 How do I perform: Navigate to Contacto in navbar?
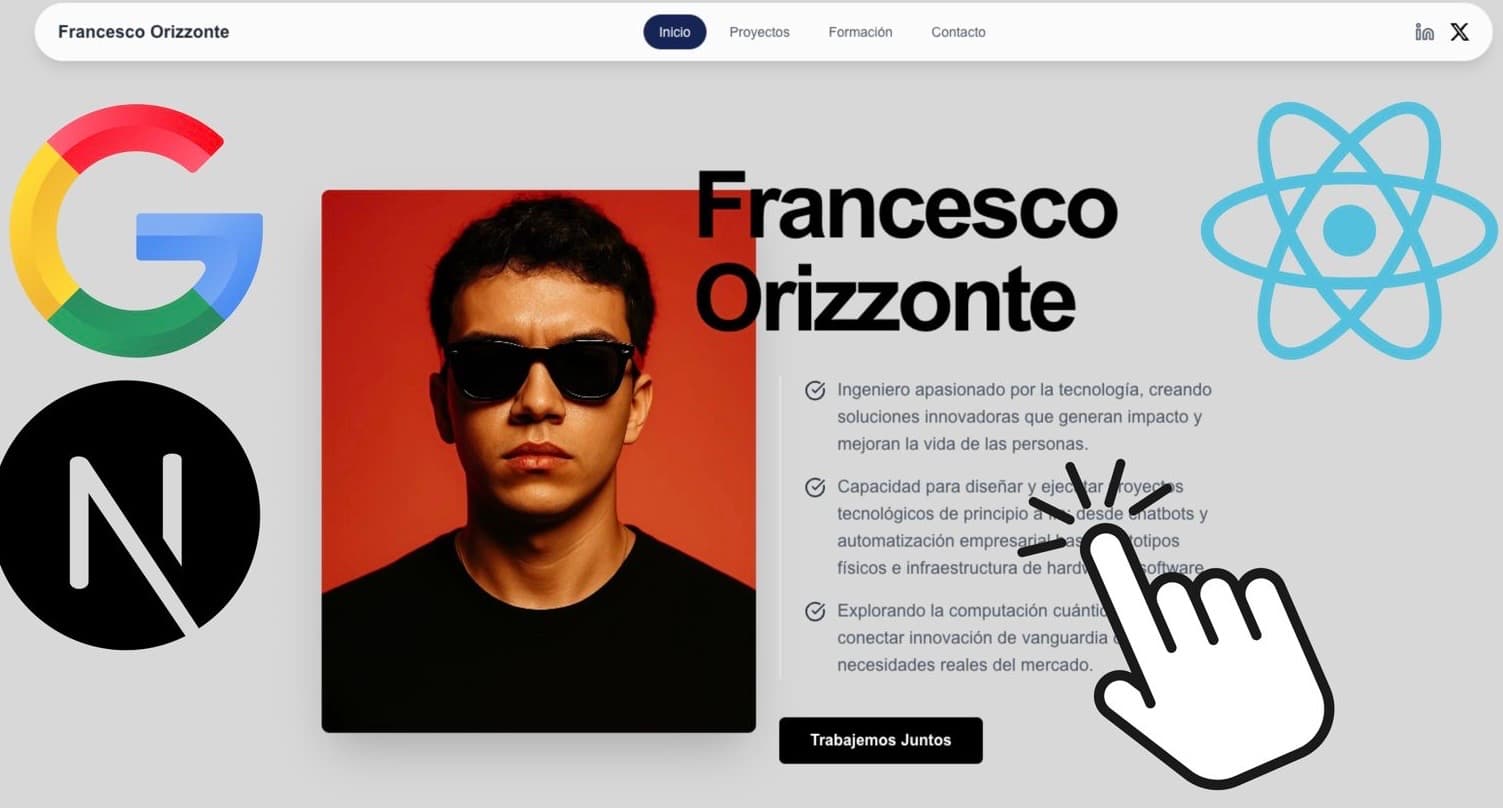tap(958, 32)
